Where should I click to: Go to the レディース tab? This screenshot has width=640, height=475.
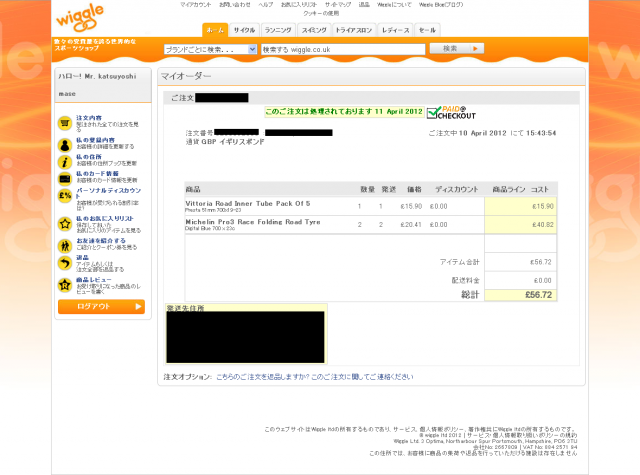pyautogui.click(x=395, y=30)
